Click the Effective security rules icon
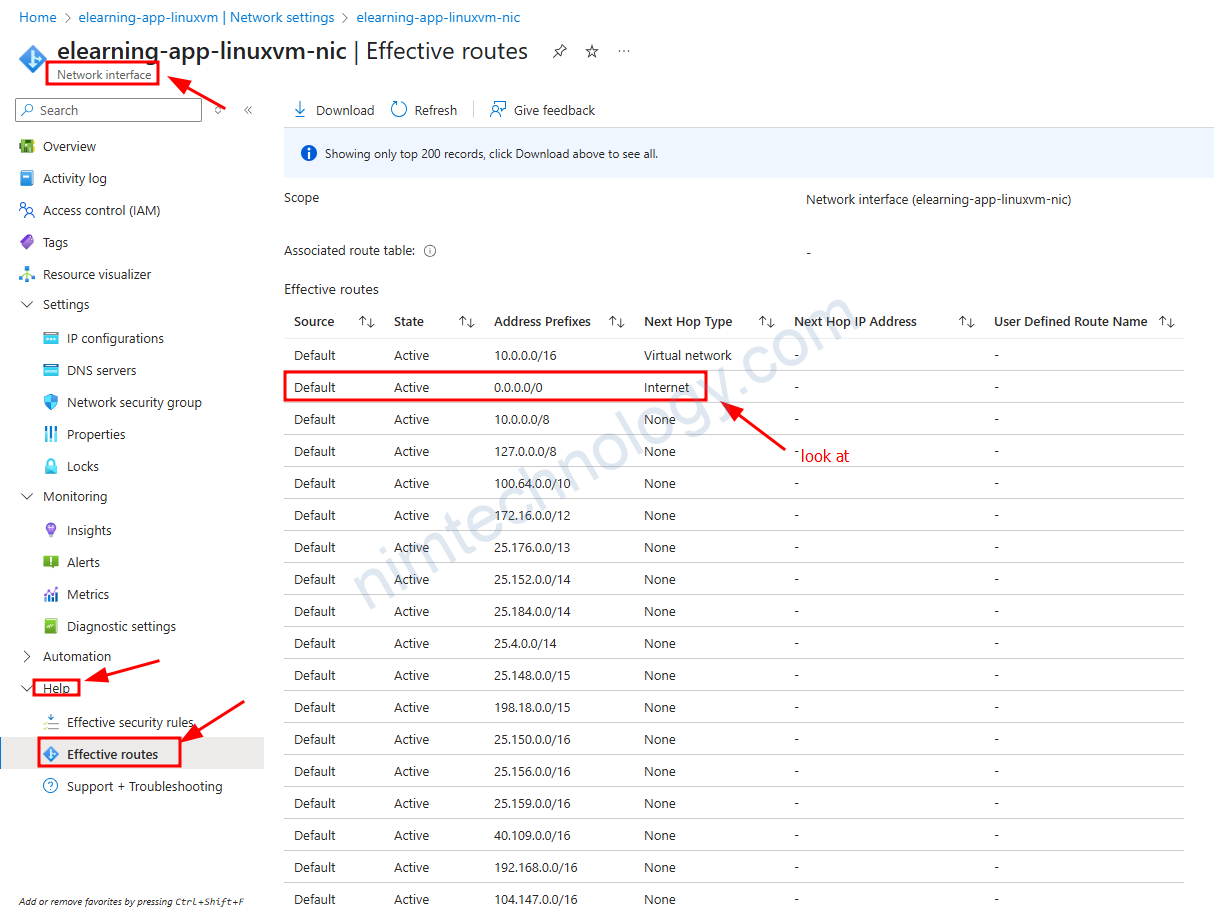The width and height of the screenshot is (1214, 908). point(51,722)
